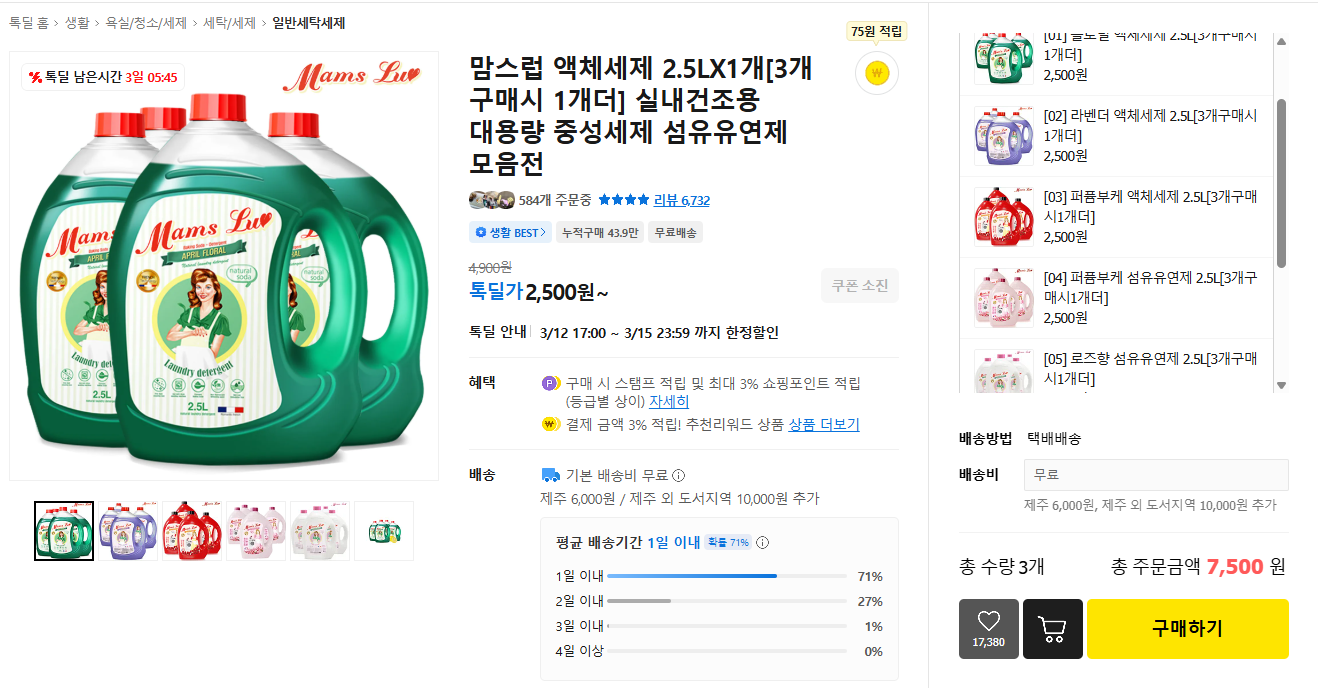
Task: Open 생활 BEST ranking badge
Action: (x=510, y=233)
